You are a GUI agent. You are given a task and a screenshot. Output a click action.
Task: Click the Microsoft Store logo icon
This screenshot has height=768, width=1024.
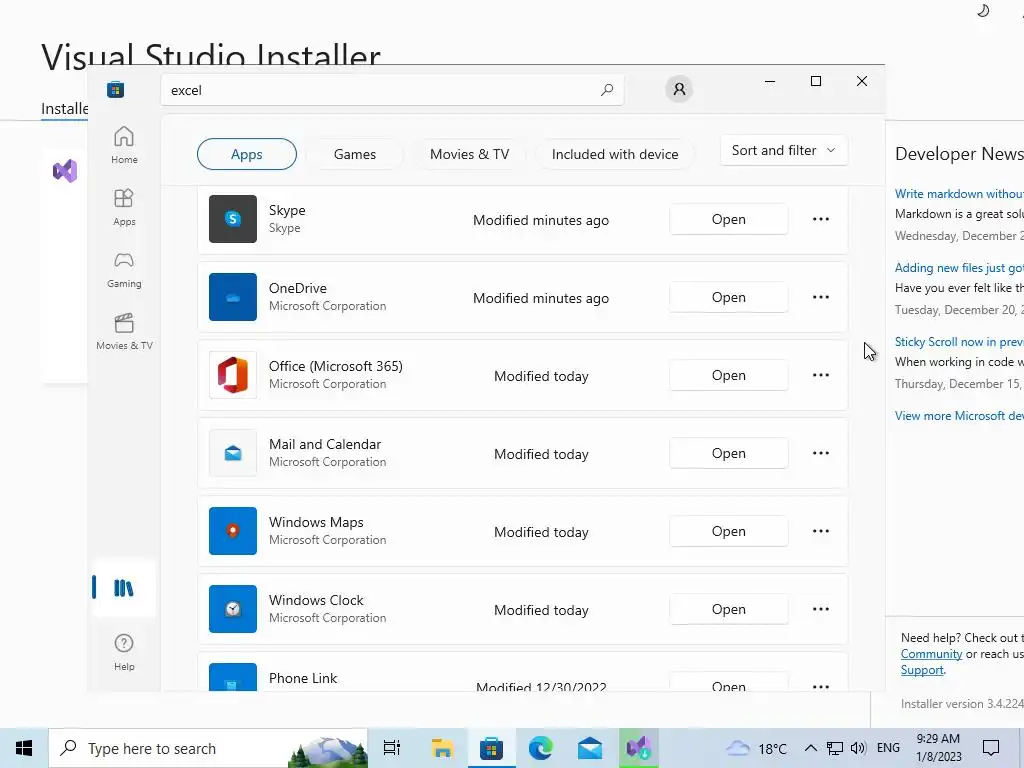tap(116, 89)
